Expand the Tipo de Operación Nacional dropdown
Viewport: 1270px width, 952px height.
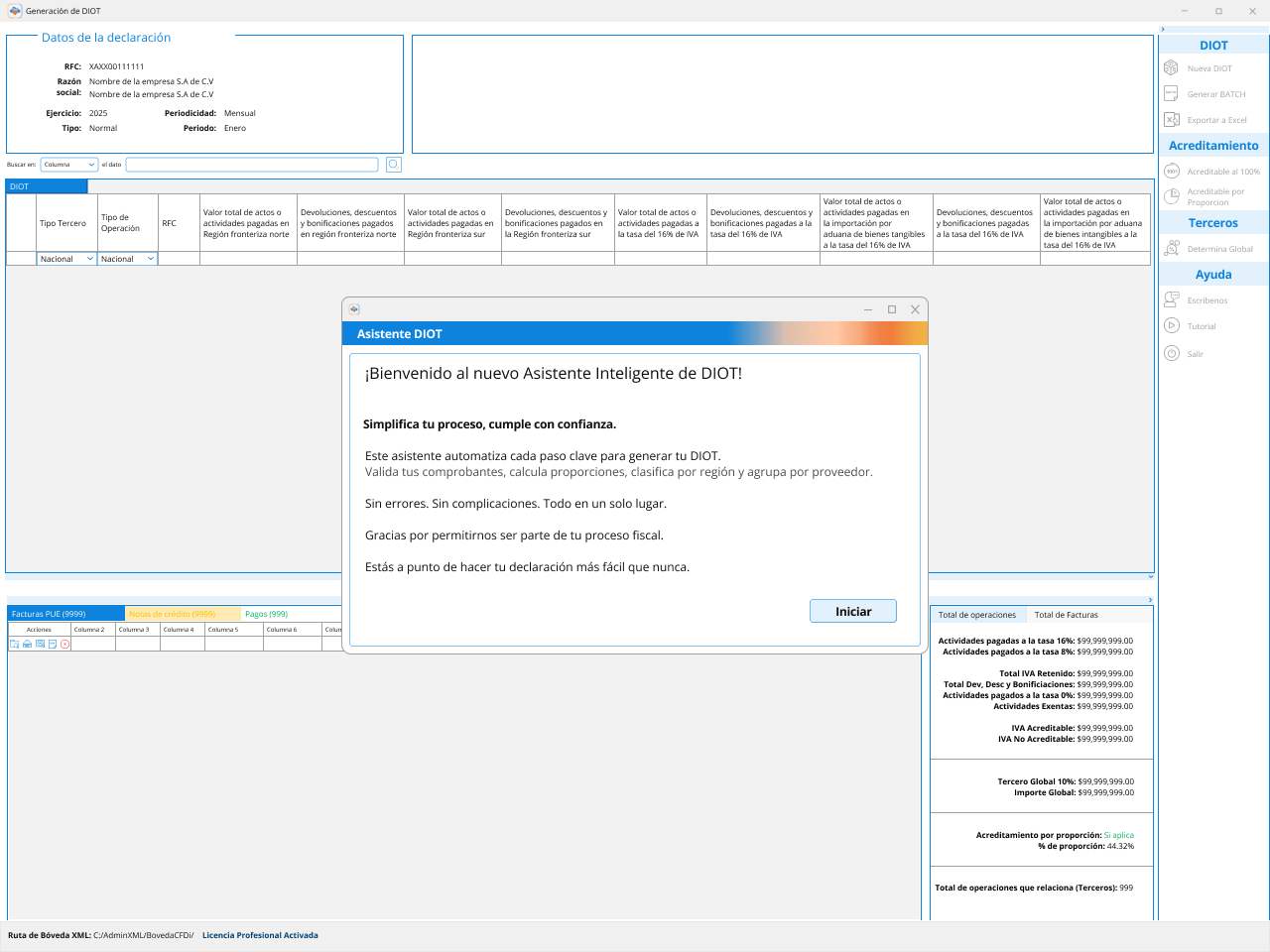[x=128, y=259]
